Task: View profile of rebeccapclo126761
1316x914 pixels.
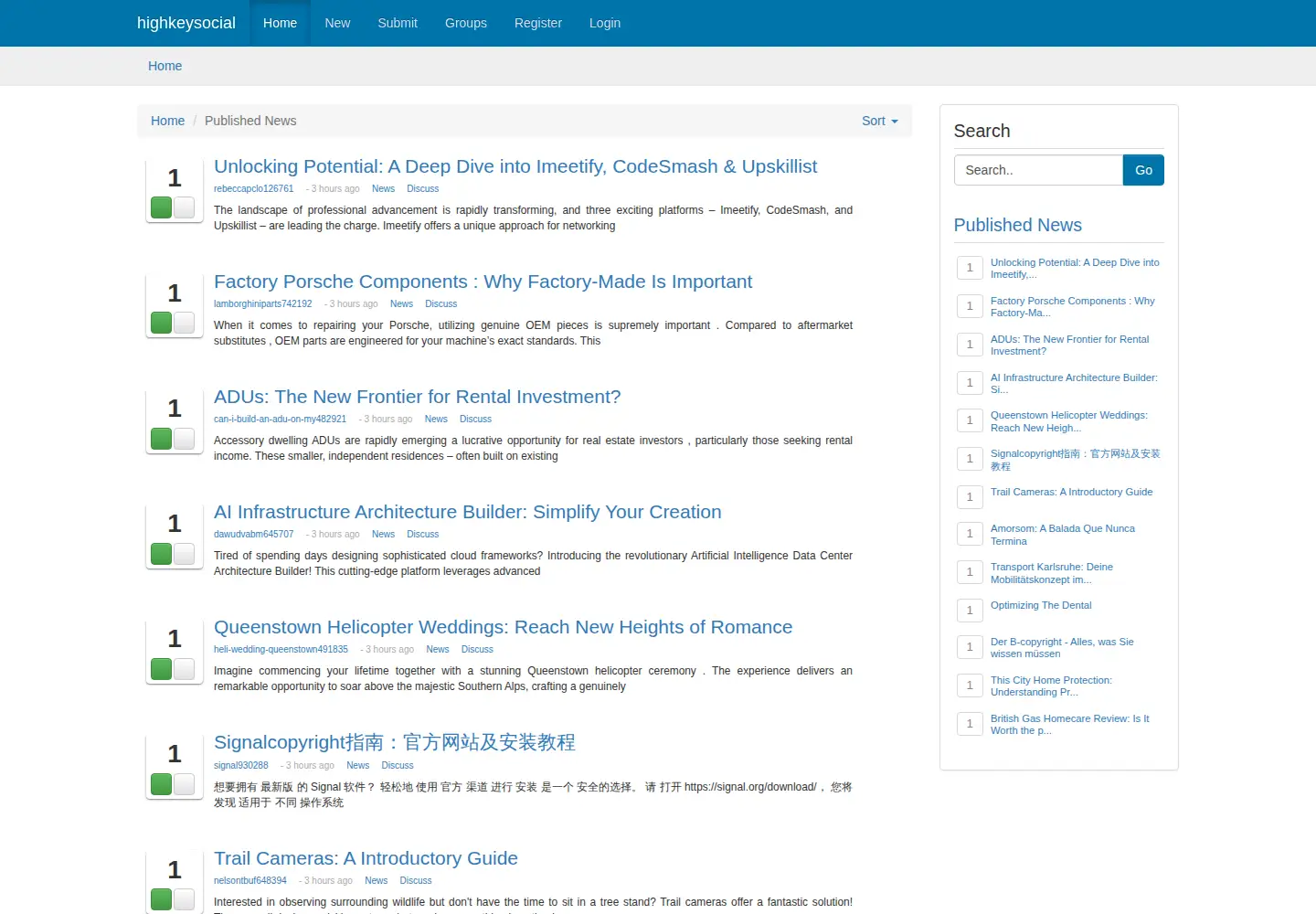Action: click(254, 189)
